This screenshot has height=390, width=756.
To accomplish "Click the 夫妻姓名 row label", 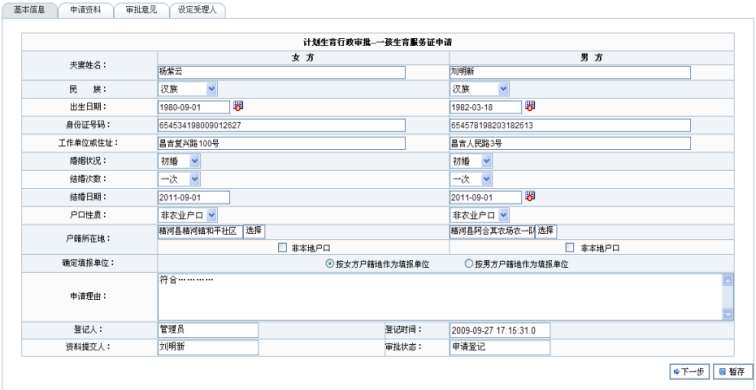I will [87, 65].
